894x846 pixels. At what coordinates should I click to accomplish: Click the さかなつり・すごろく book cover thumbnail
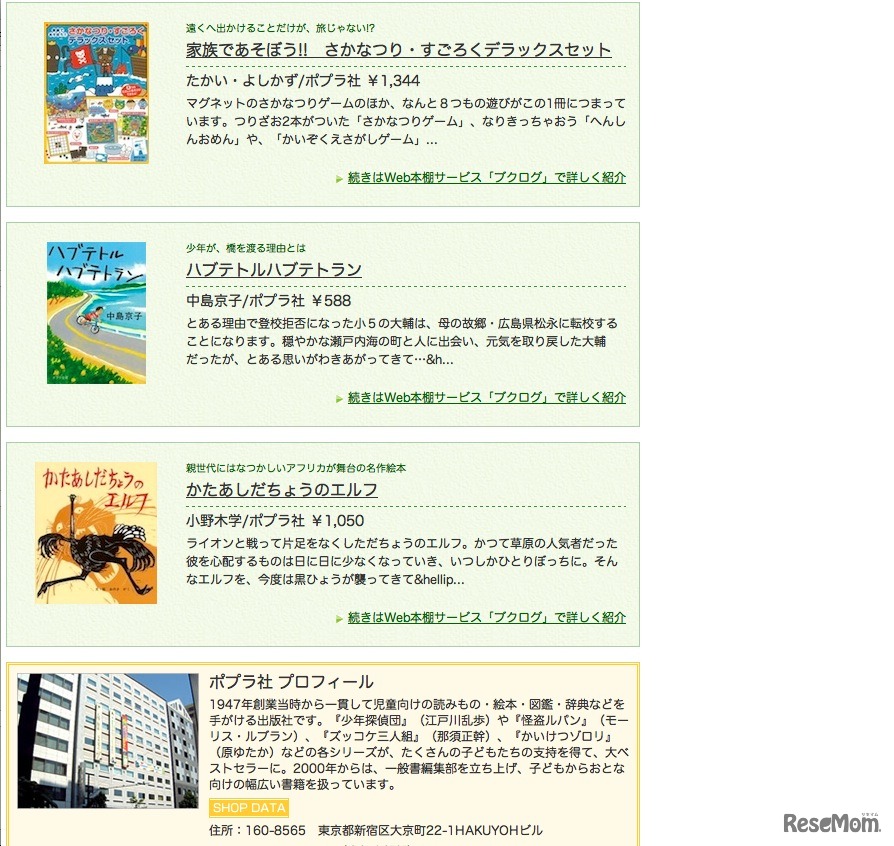point(96,93)
